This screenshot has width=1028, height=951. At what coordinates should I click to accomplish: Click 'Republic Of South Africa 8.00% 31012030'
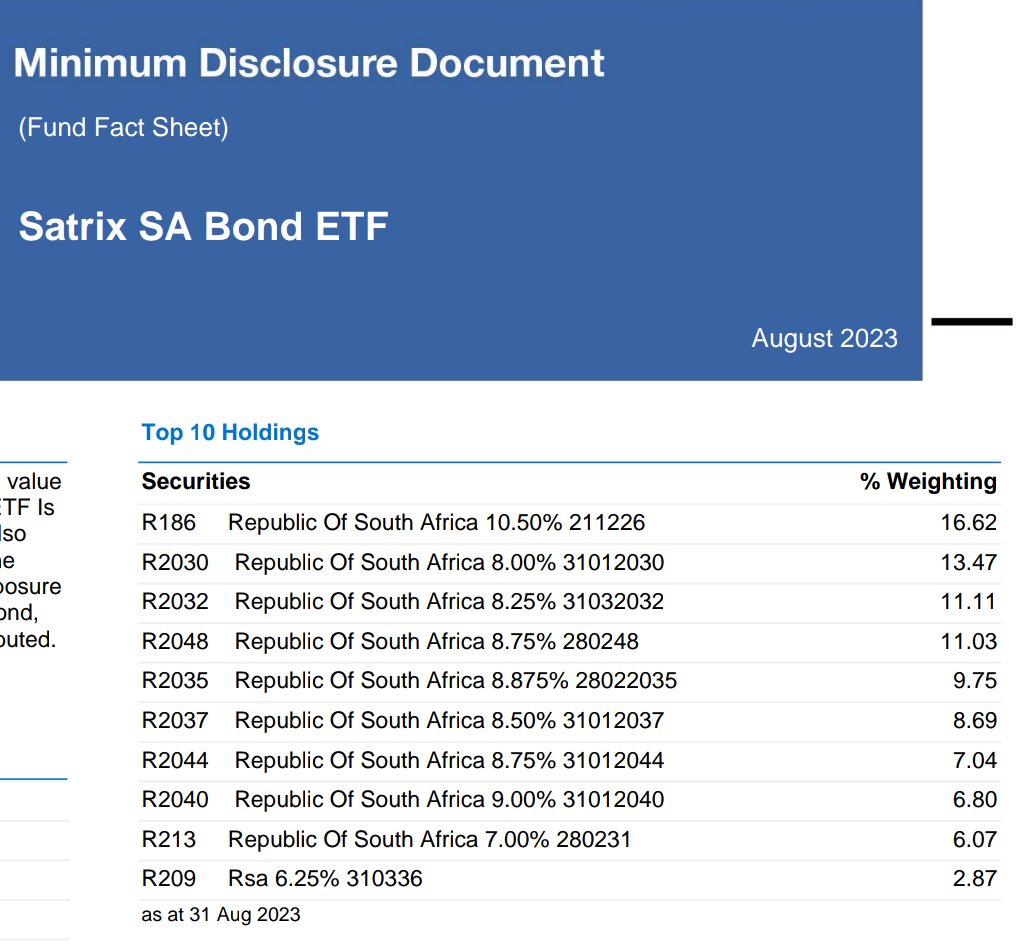click(450, 562)
